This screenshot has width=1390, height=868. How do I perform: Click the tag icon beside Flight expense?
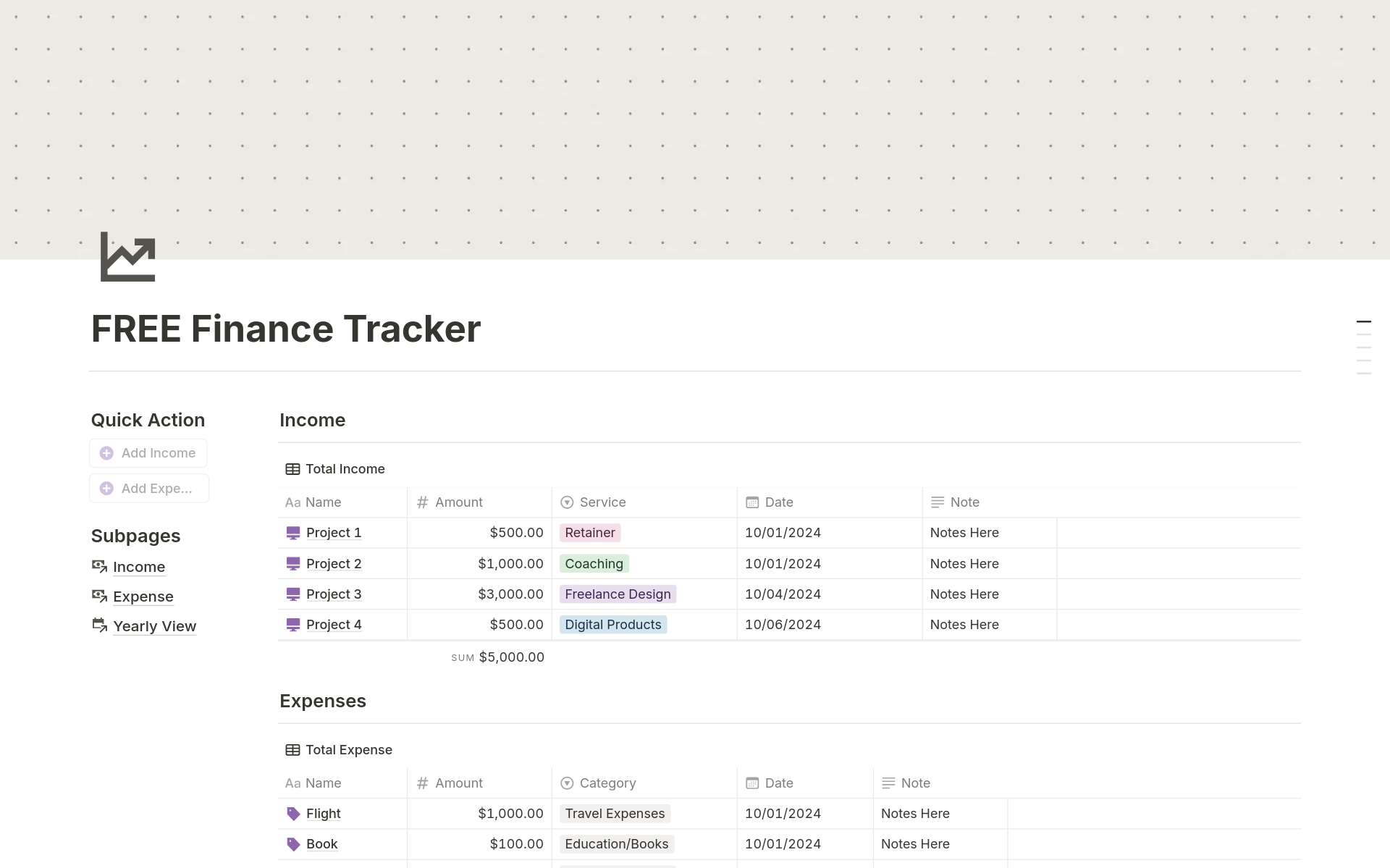point(293,814)
